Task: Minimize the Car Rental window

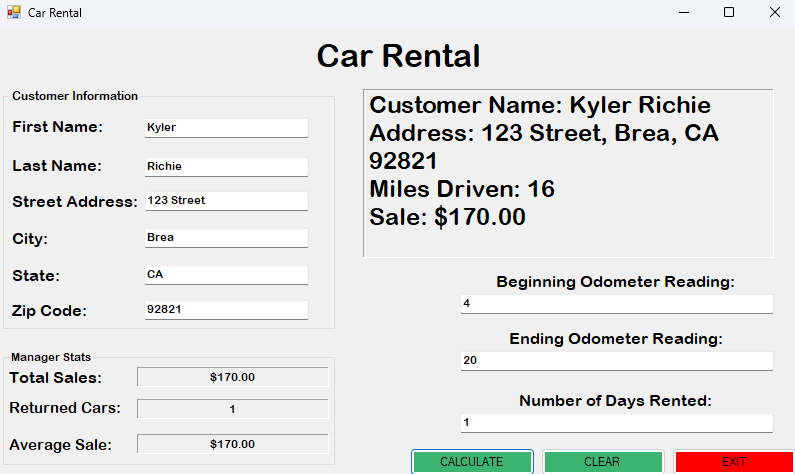Action: 682,13
